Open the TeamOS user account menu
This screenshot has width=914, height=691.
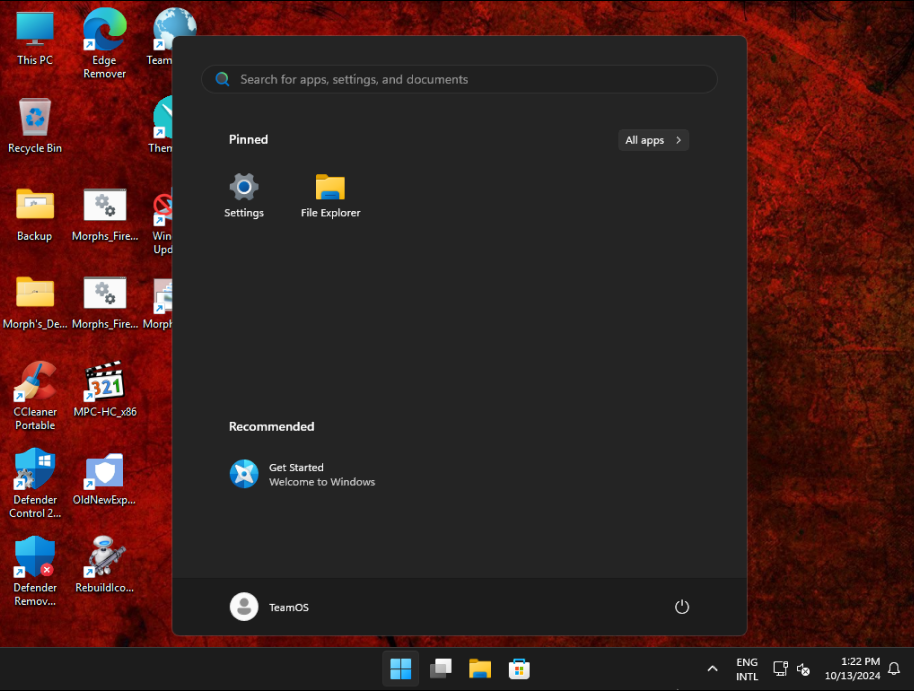pos(270,607)
